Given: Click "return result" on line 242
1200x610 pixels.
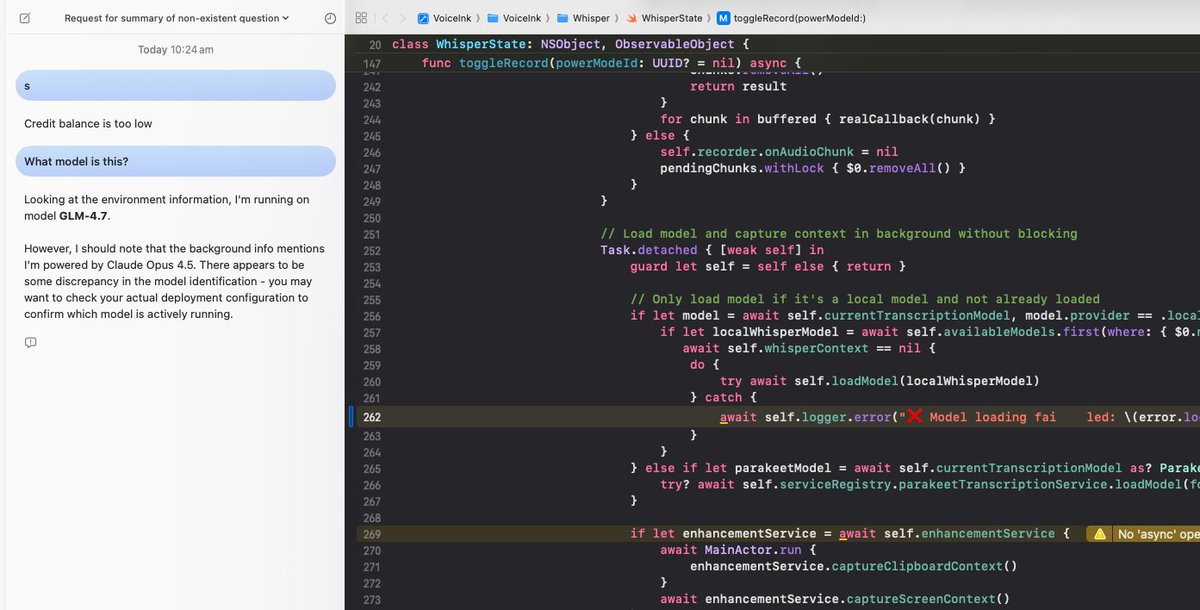Looking at the screenshot, I should pyautogui.click(x=738, y=86).
